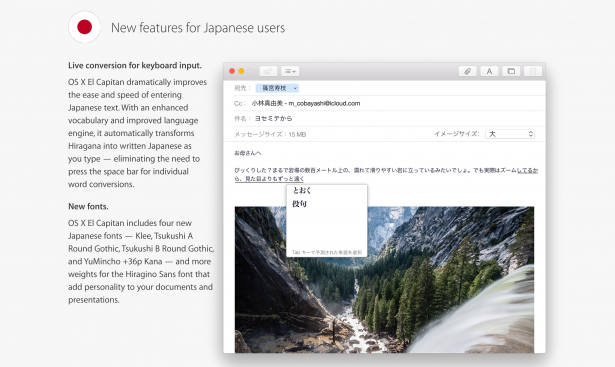Open the photo browser toolbar icon
The image size is (615, 367).
point(511,71)
